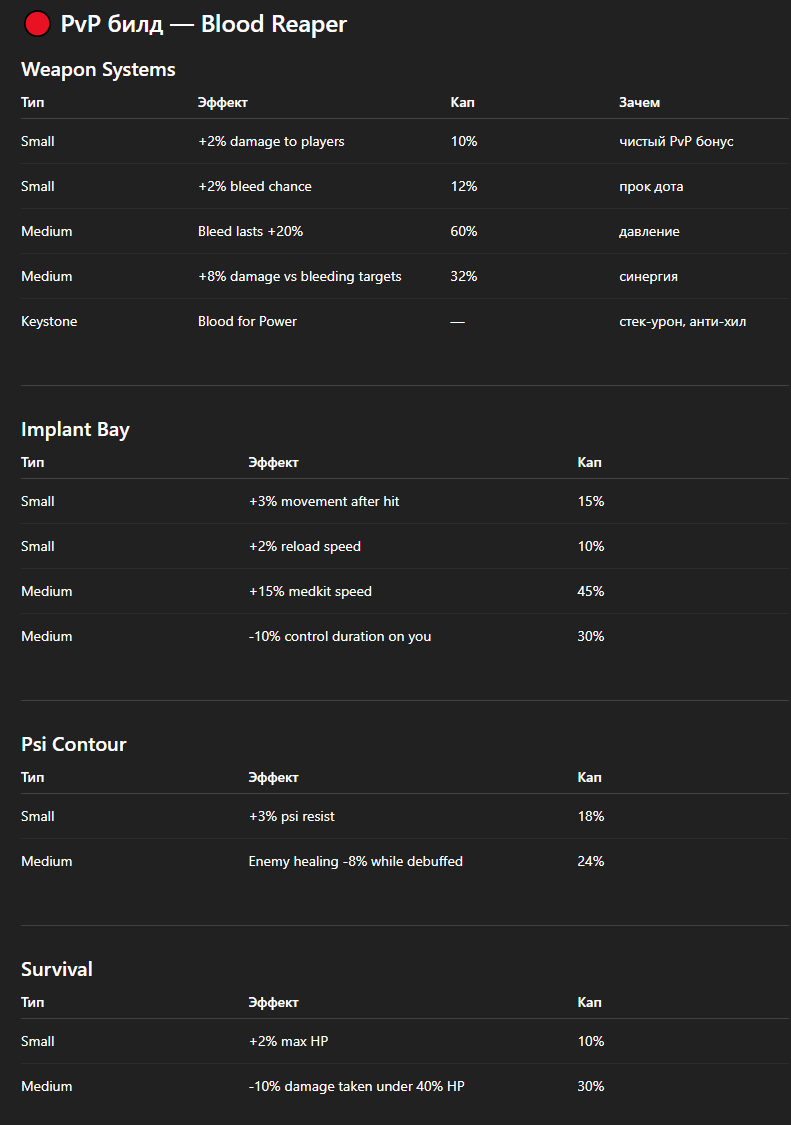Click the 'PvP билд — Blood Reaper' title
The height and width of the screenshot is (1125, 791).
click(x=203, y=24)
